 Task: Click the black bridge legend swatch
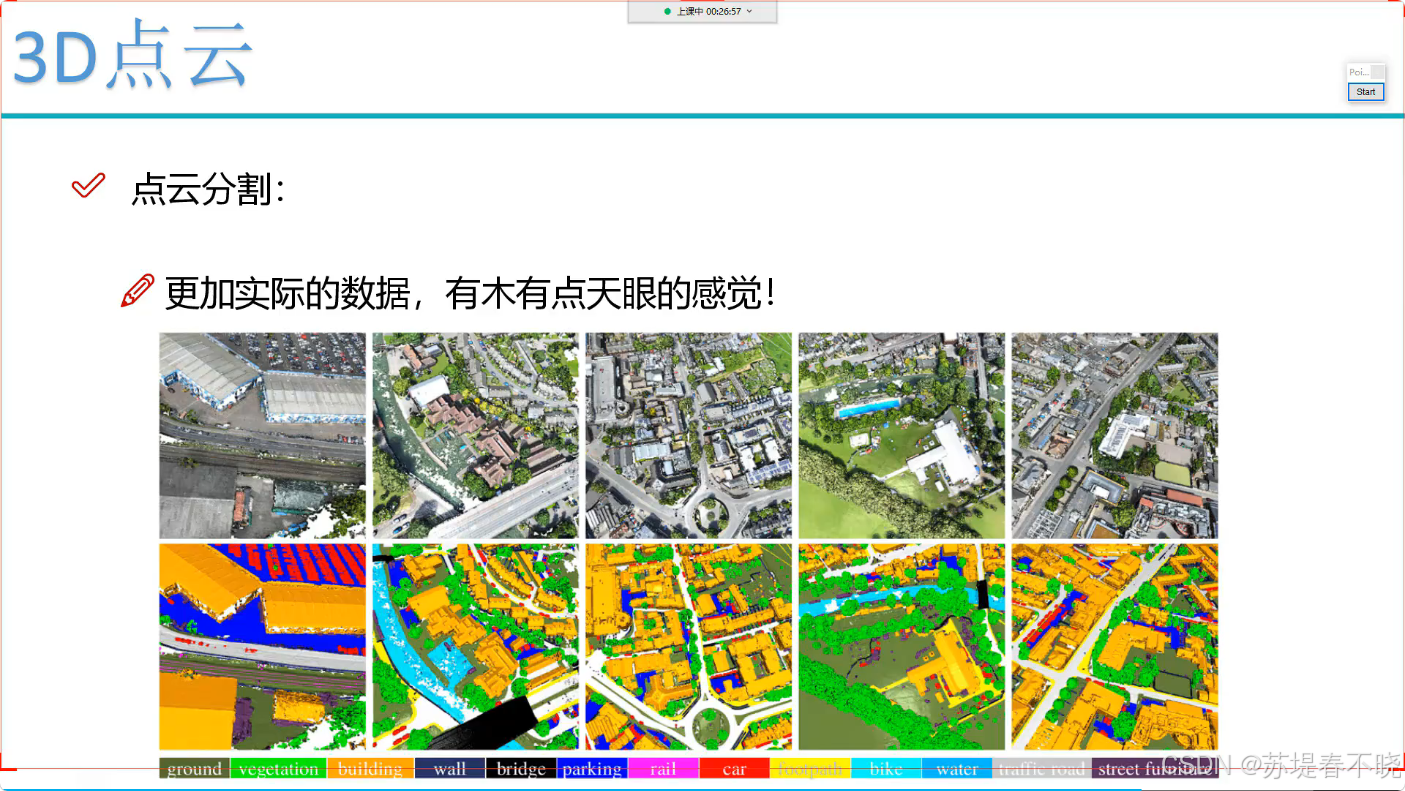pyautogui.click(x=521, y=769)
